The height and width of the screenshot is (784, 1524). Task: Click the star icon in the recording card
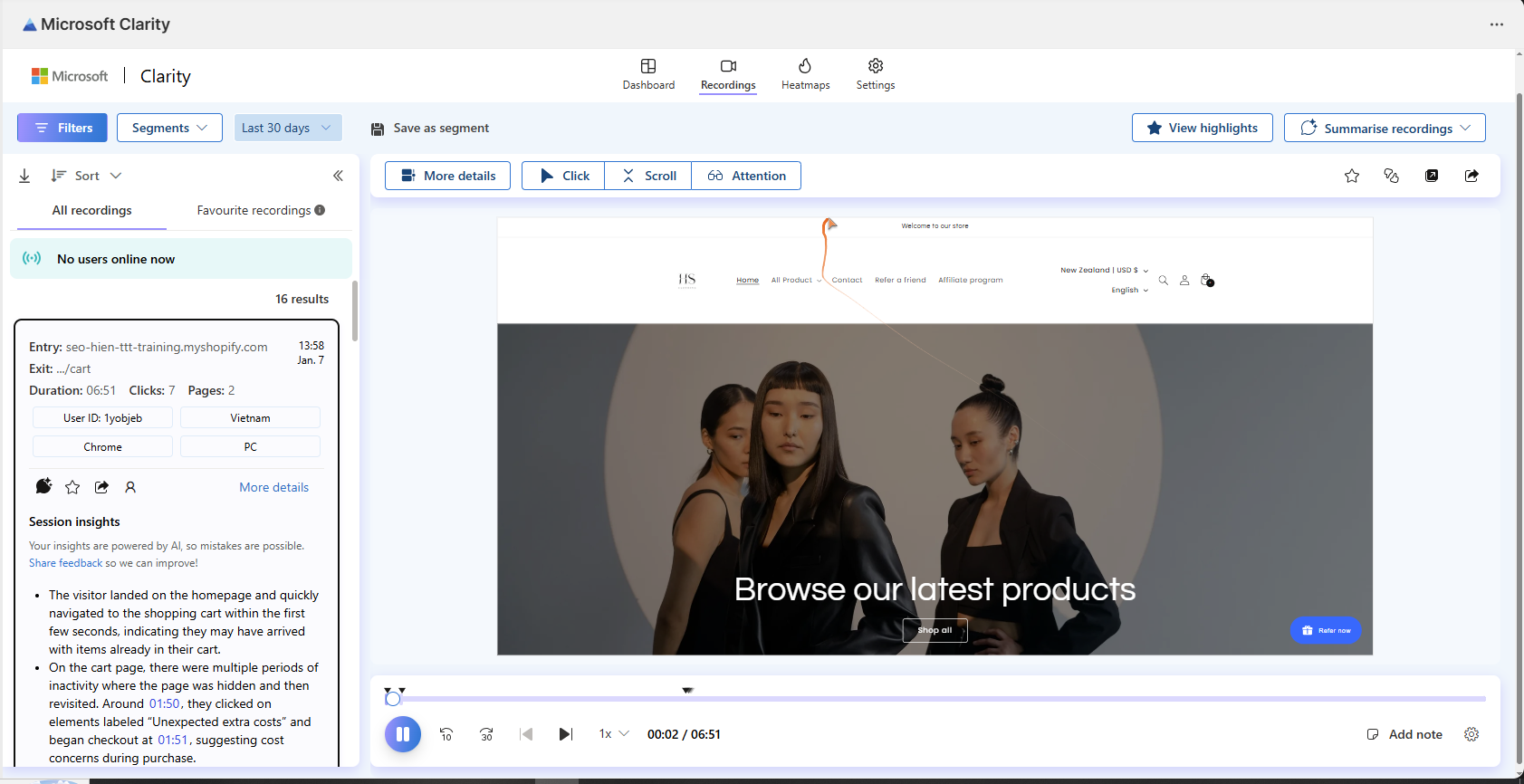[72, 487]
